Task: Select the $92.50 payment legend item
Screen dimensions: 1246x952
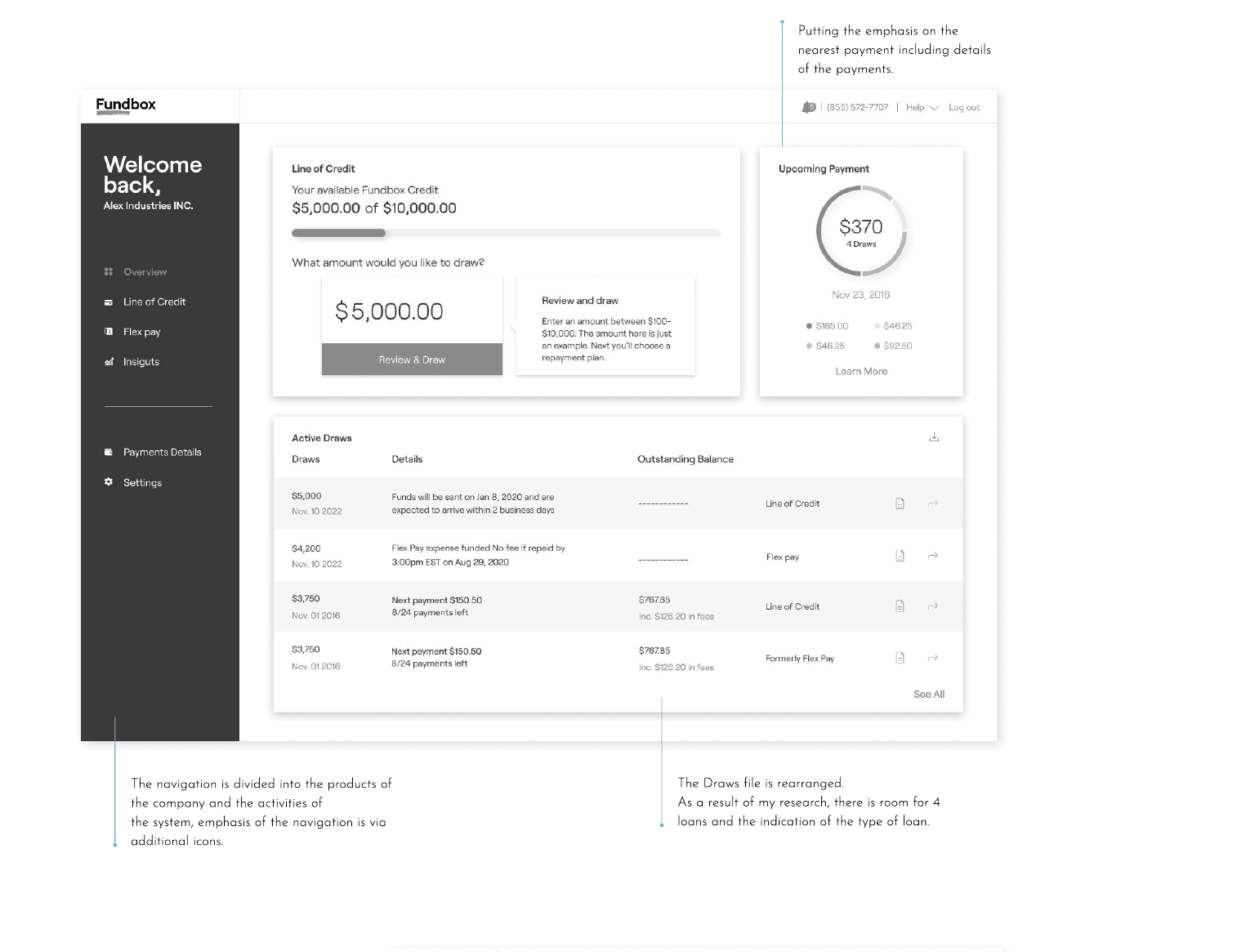Action: 893,346
